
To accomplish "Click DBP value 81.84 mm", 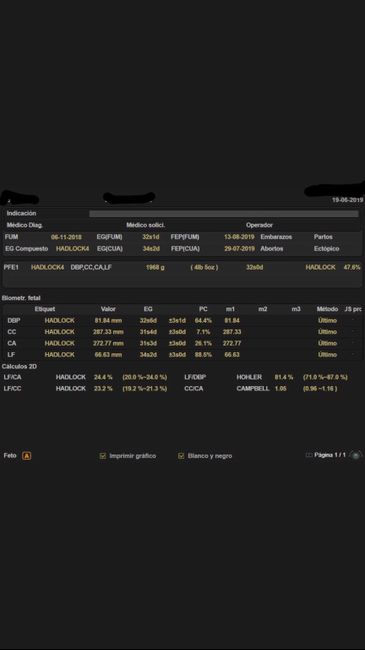I will coord(108,320).
